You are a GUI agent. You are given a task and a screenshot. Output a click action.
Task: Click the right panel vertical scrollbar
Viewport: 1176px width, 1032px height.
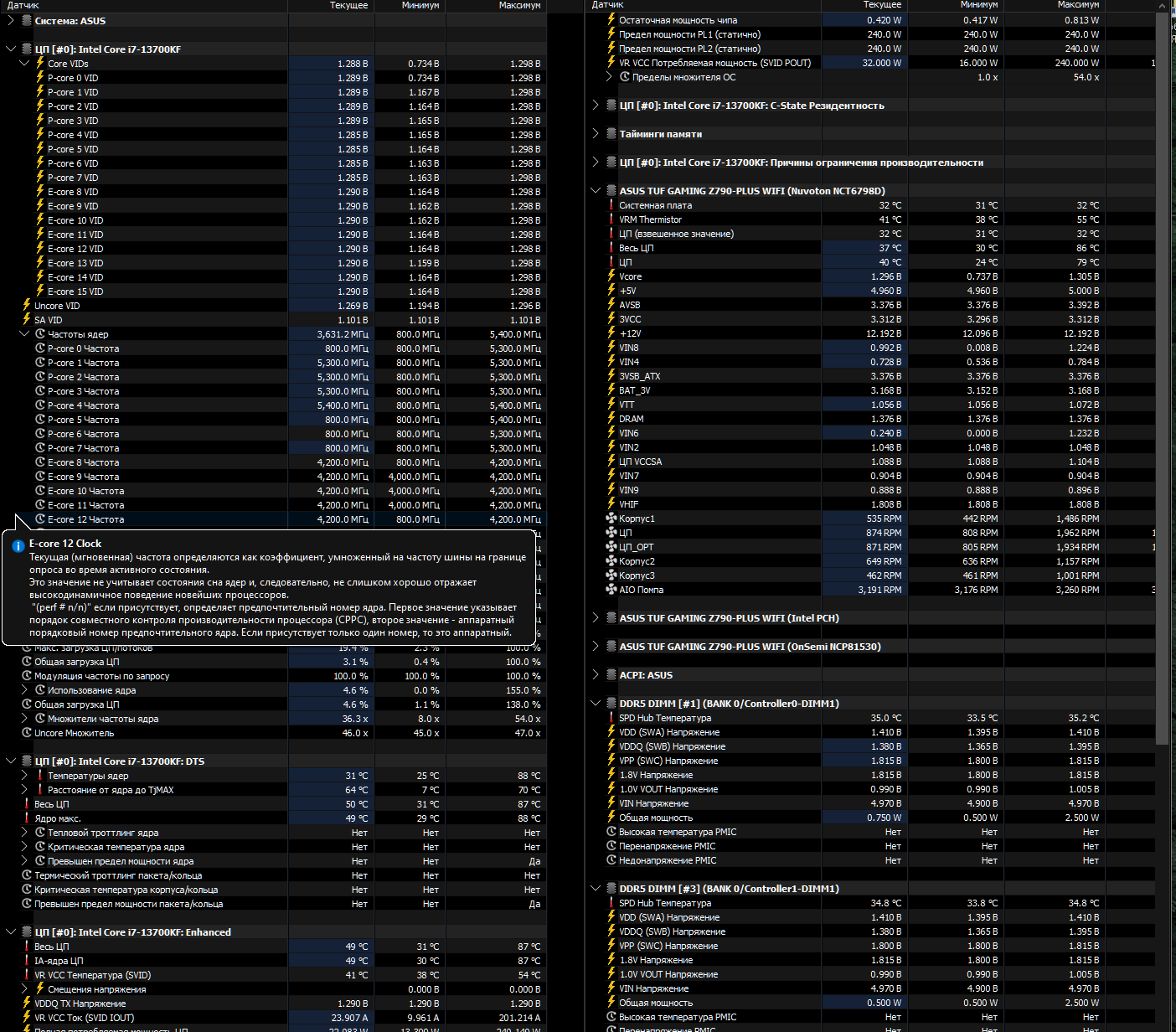coord(1163,377)
